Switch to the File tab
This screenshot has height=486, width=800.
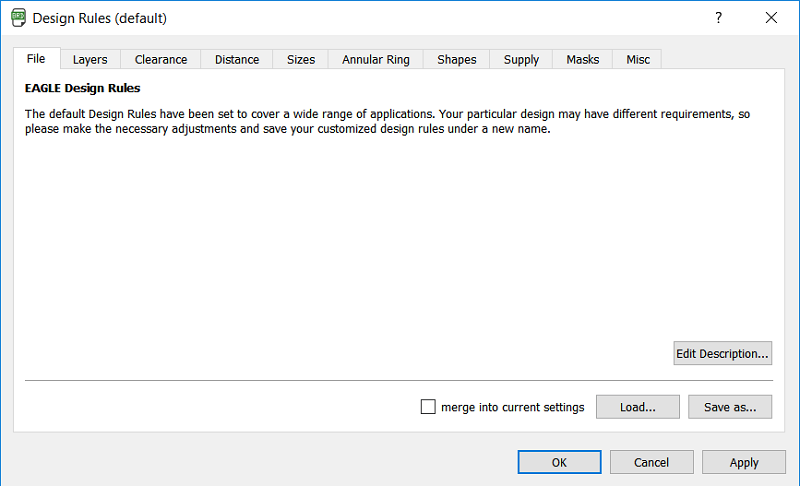coord(36,59)
